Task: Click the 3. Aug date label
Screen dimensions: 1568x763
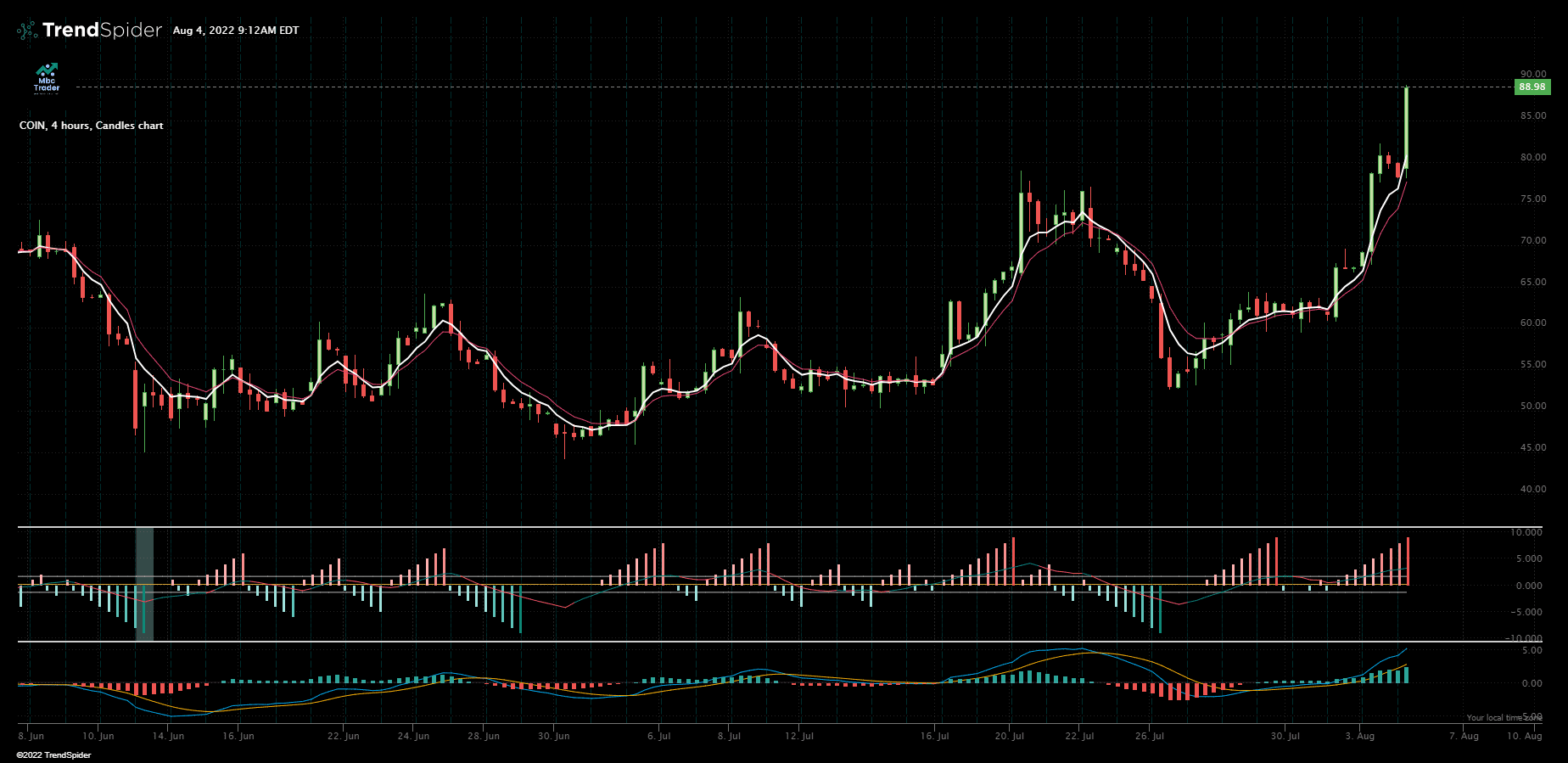Action: point(1360,736)
